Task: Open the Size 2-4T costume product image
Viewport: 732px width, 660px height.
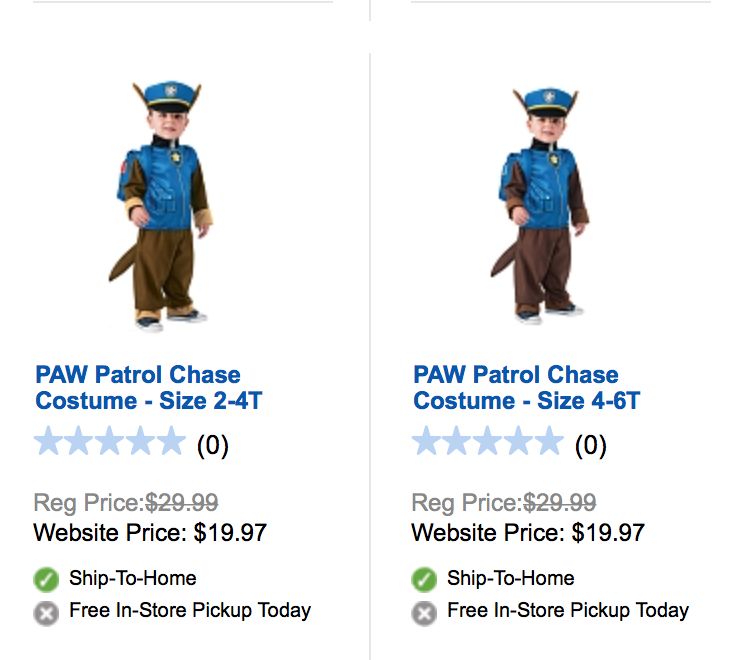Action: [x=161, y=205]
